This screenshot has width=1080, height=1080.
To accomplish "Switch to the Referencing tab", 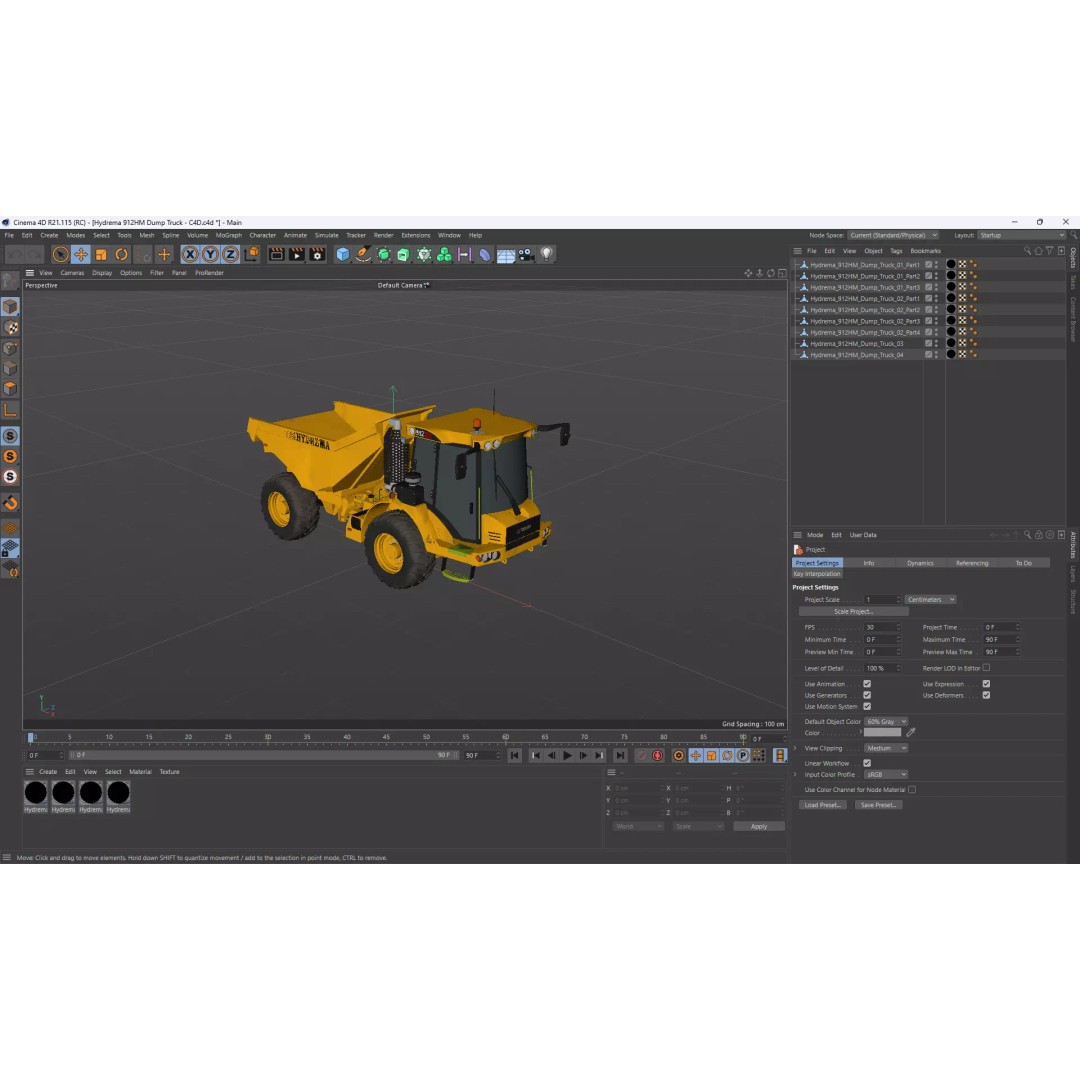I will [x=972, y=563].
